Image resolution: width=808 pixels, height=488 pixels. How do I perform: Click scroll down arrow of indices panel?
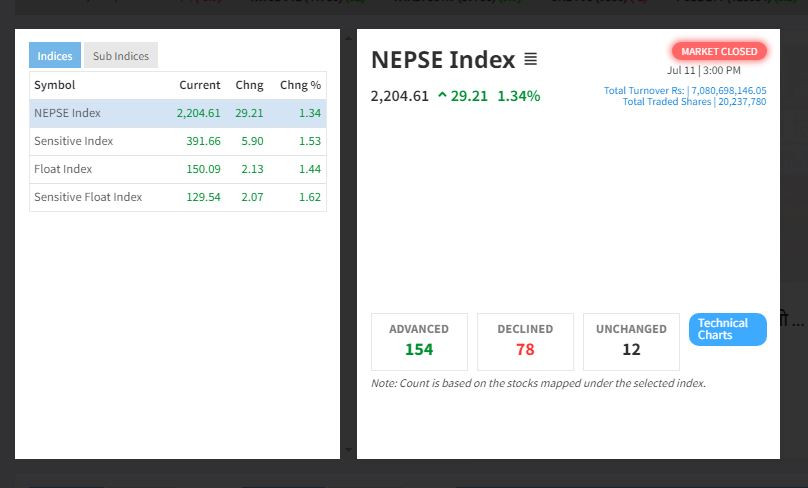(x=348, y=450)
